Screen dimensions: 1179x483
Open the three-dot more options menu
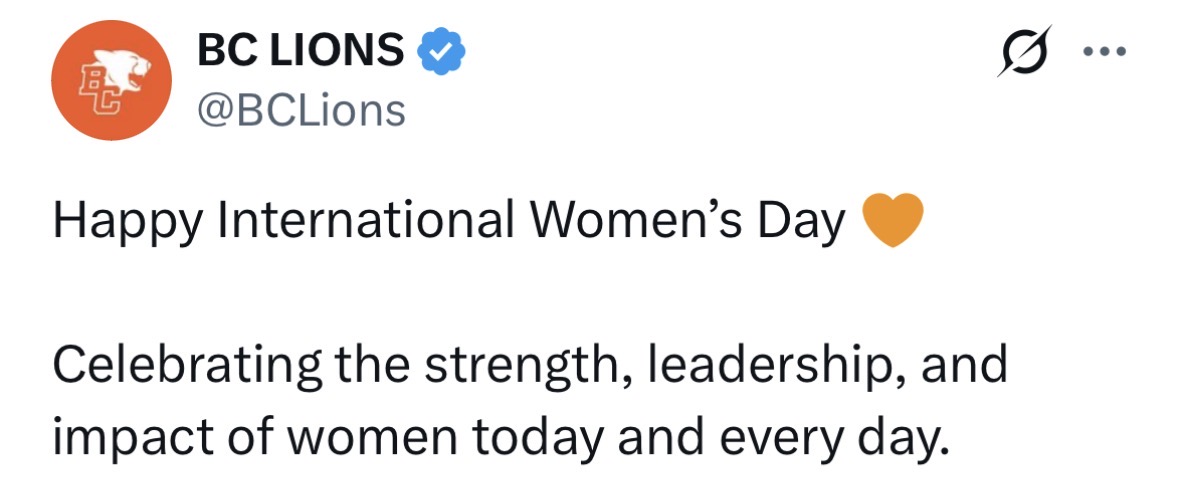(x=1107, y=49)
